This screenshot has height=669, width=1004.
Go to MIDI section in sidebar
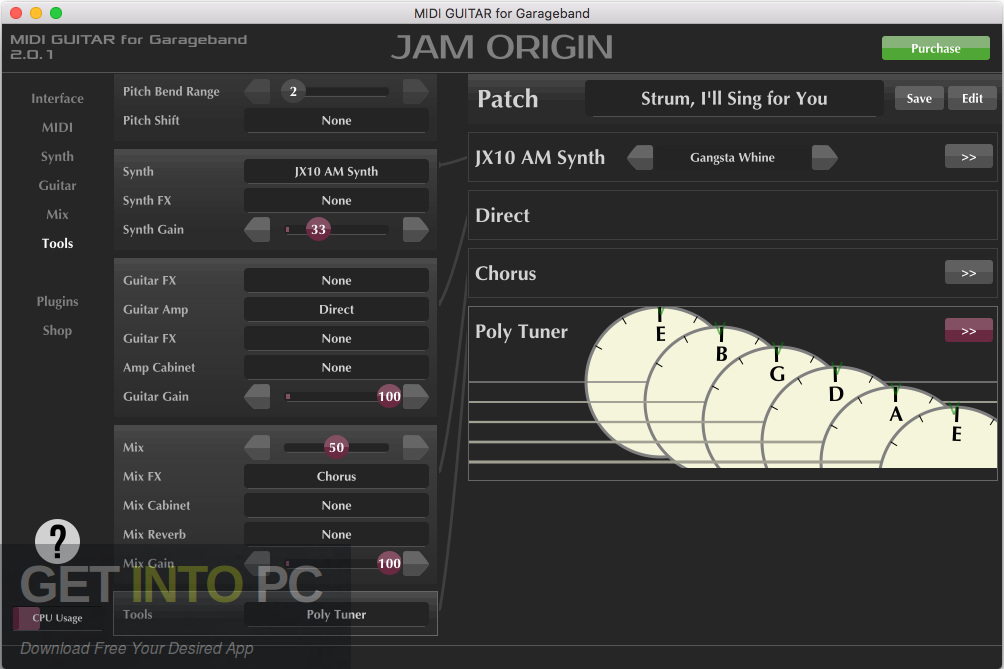pyautogui.click(x=58, y=127)
